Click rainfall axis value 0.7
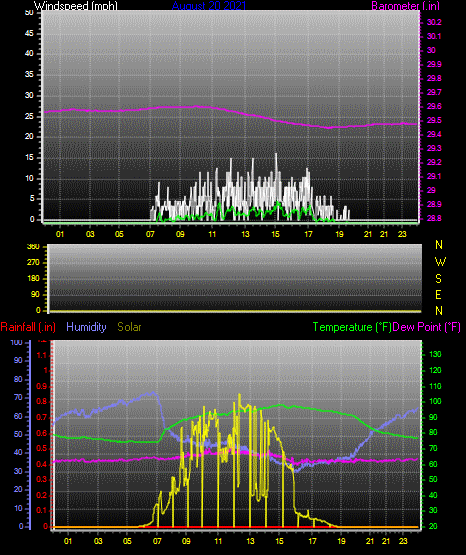 coord(42,417)
